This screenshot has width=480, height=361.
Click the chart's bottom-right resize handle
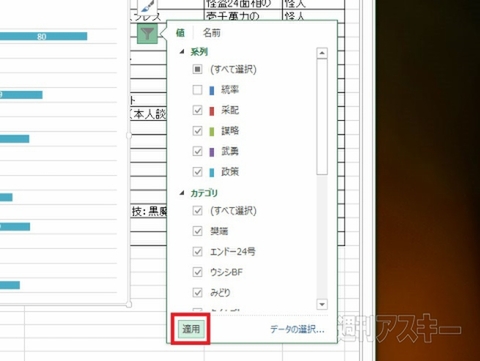pos(129,304)
